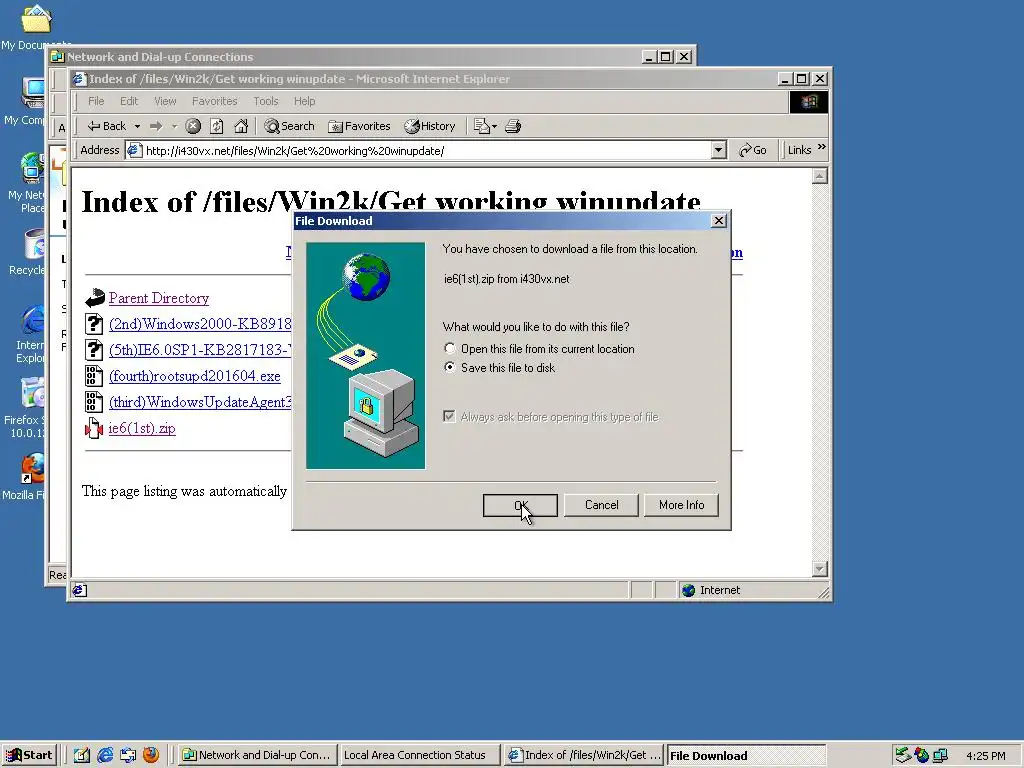Open the Forward button history dropdown arrow
Viewport: 1024px width, 768px height.
point(174,126)
